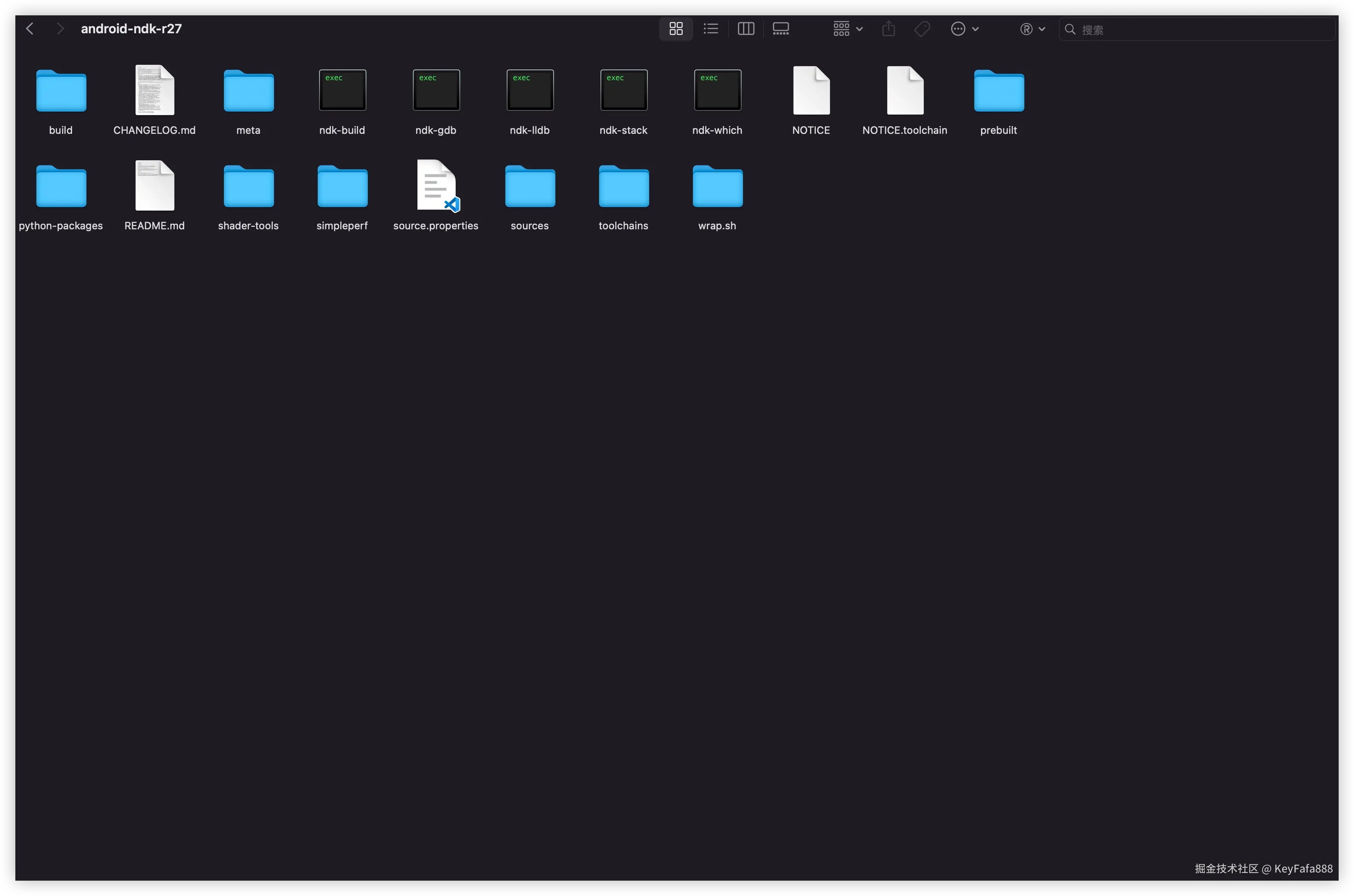This screenshot has width=1354, height=896.
Task: Switch to list view mode
Action: (x=710, y=29)
